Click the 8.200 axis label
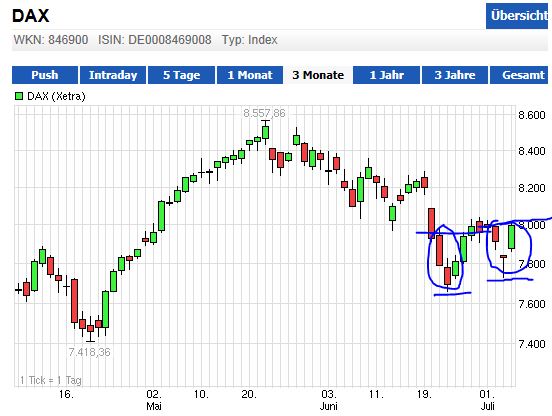This screenshot has height=416, width=552. [532, 188]
